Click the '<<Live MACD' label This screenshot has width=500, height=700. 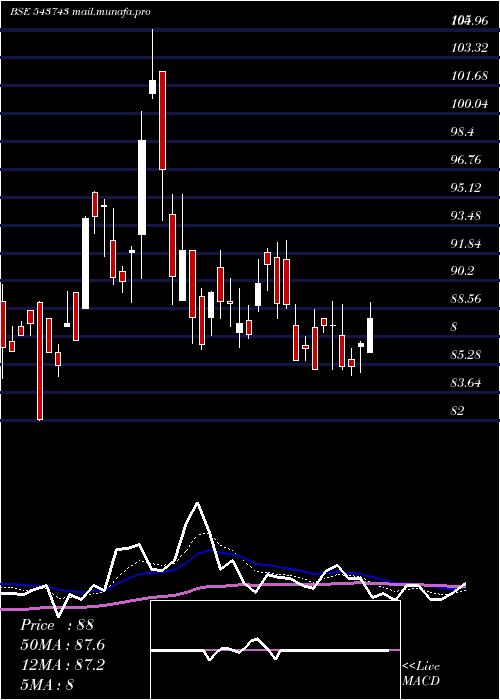coord(421,674)
